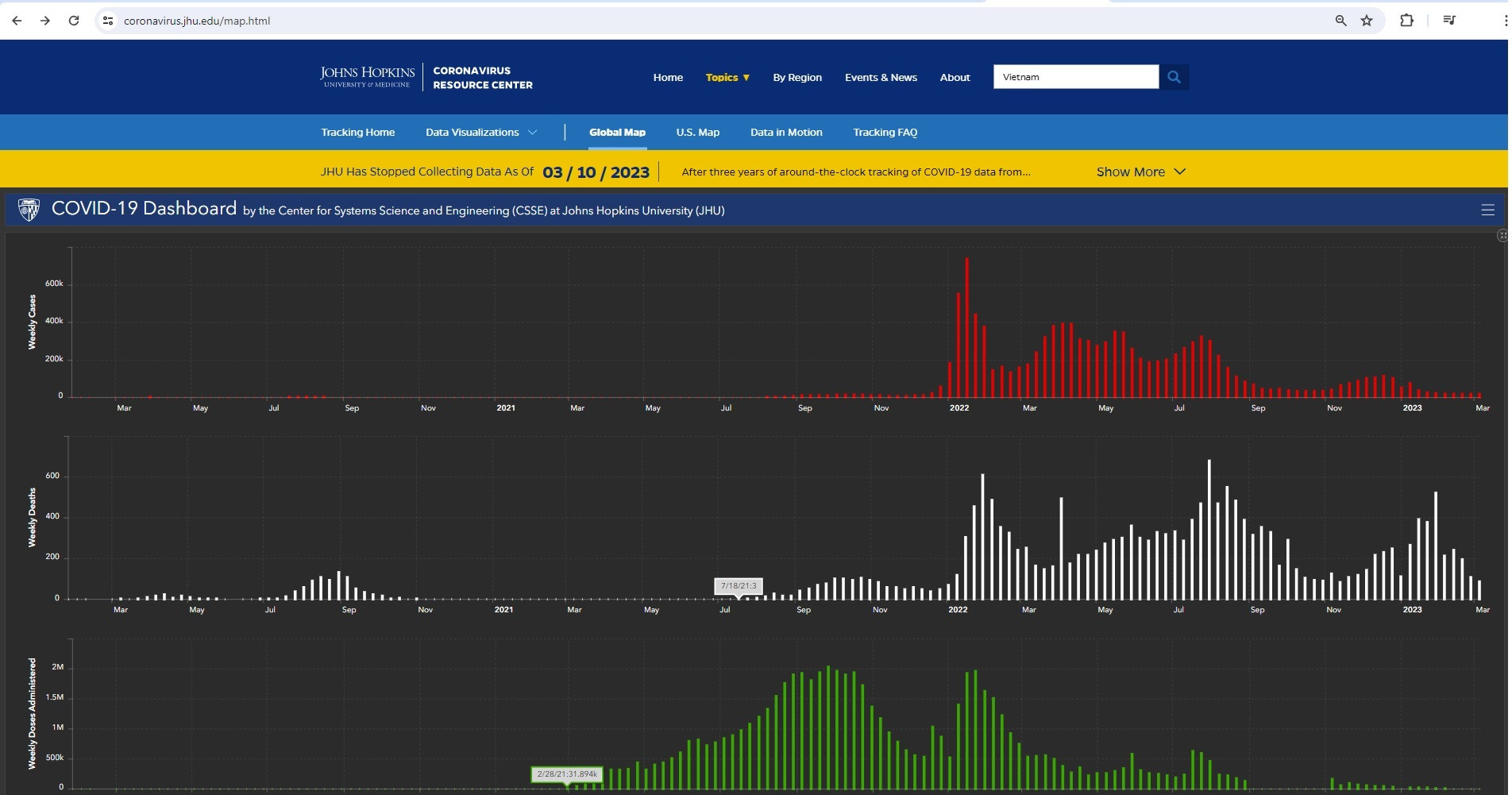Click the Vietnam search input field
The image size is (1512, 795).
tap(1075, 77)
